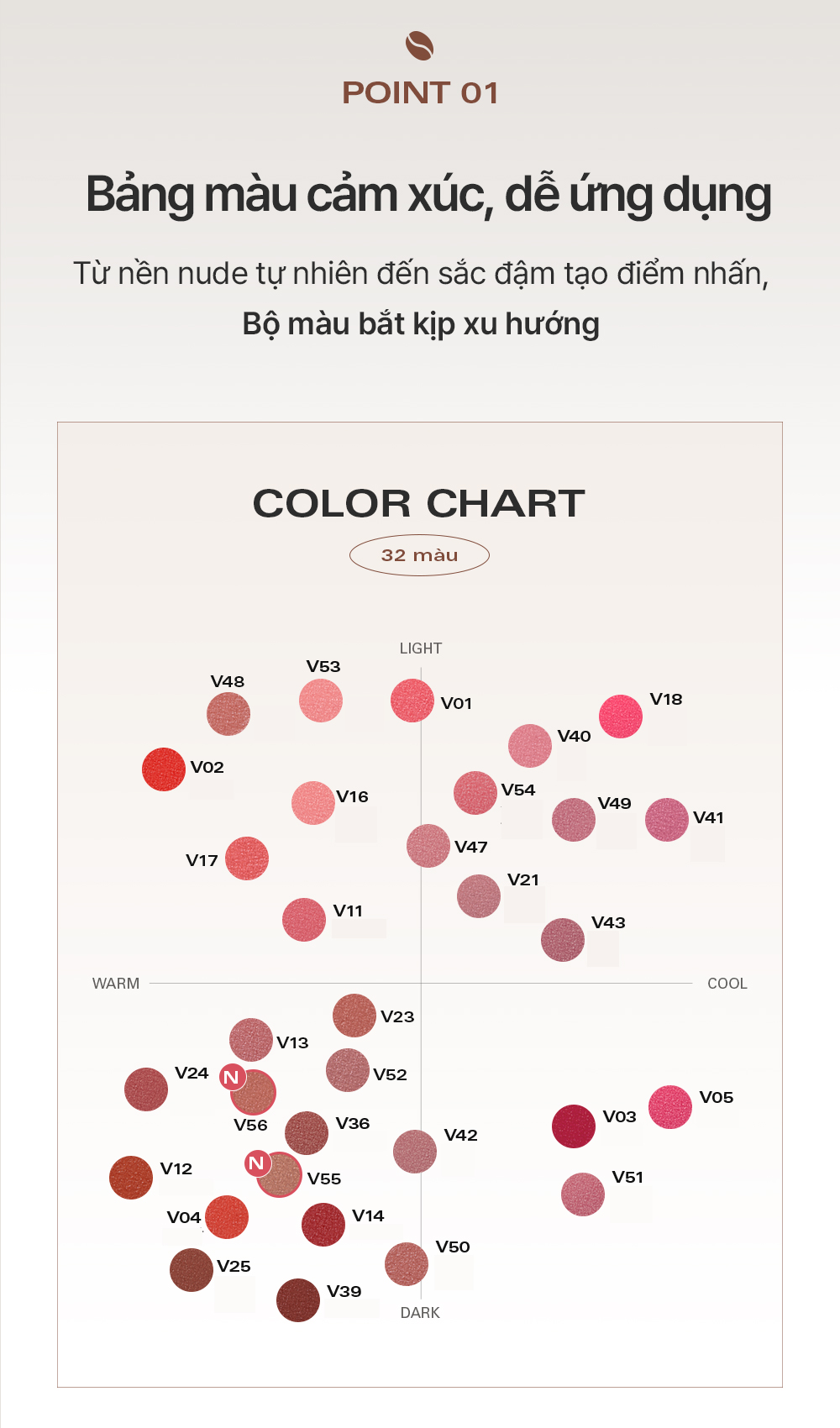Pick the V18 hot pink swatch
Image resolution: width=840 pixels, height=1428 pixels.
[621, 717]
